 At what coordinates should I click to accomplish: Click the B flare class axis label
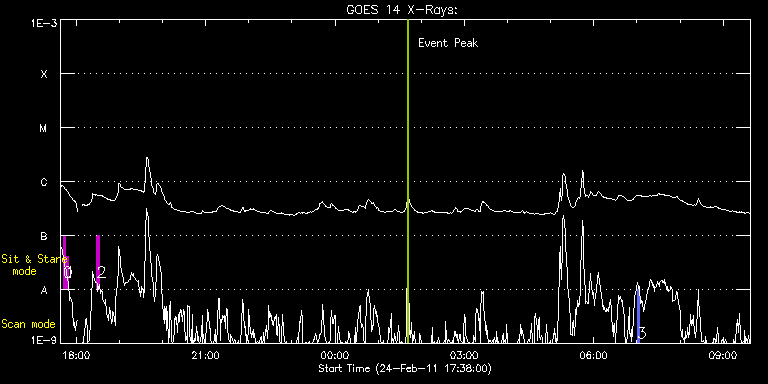pos(44,236)
